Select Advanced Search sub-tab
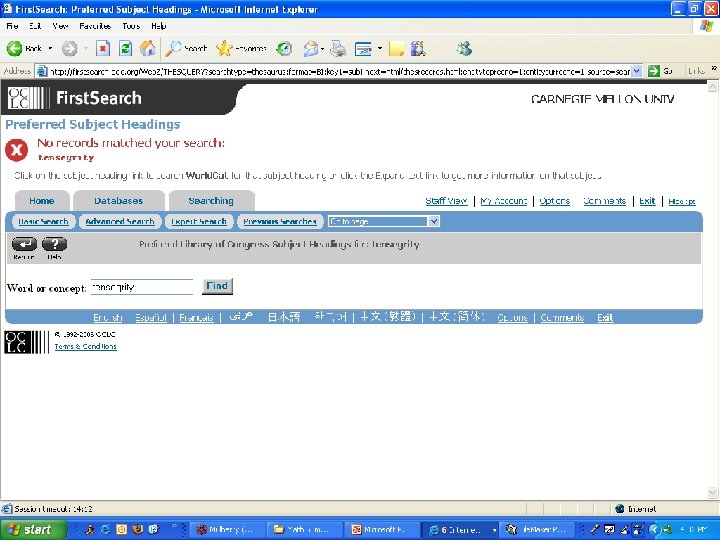Viewport: 720px width, 540px height. point(120,221)
